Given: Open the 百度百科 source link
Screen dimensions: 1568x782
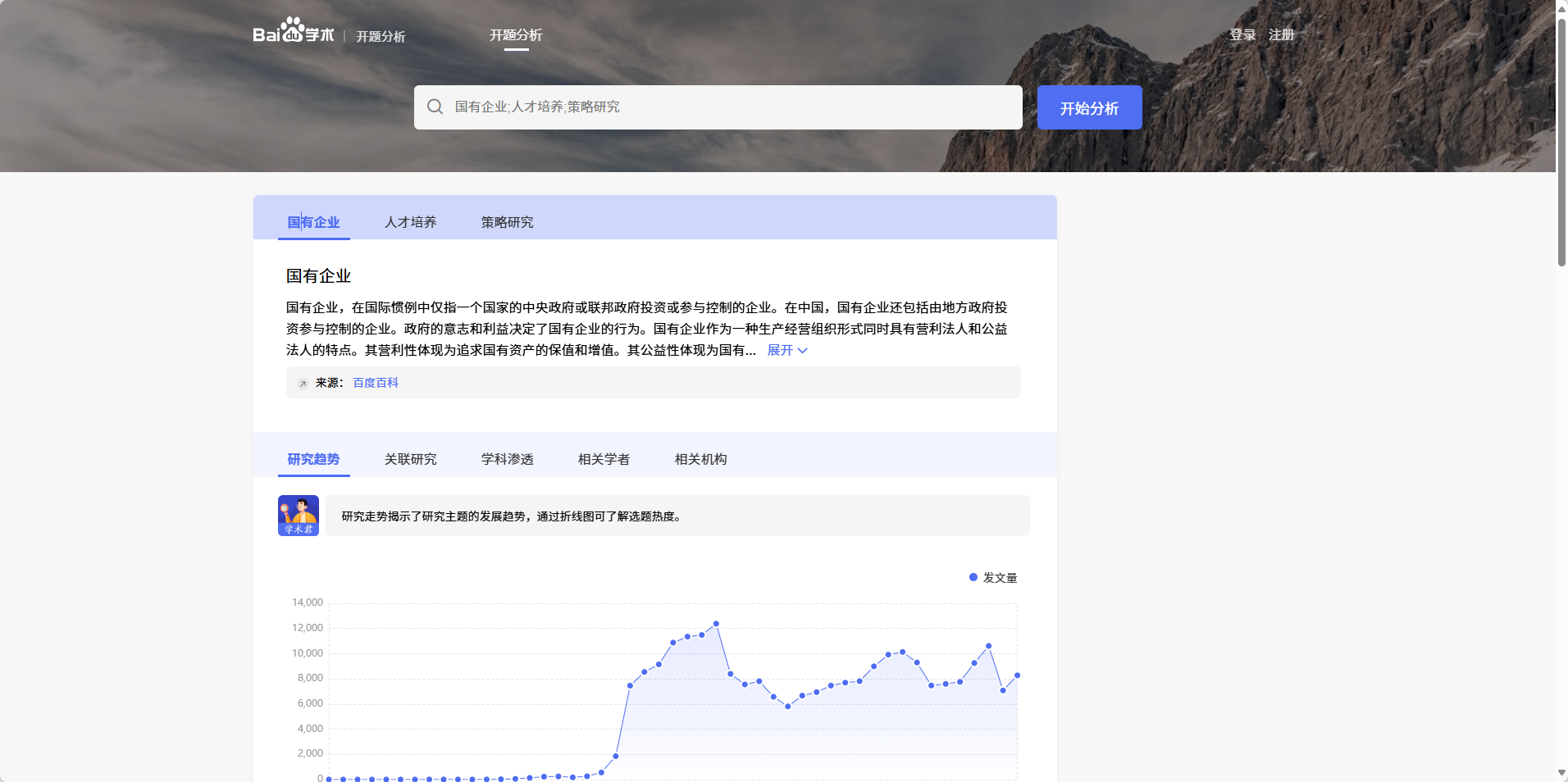Looking at the screenshot, I should pyautogui.click(x=376, y=383).
